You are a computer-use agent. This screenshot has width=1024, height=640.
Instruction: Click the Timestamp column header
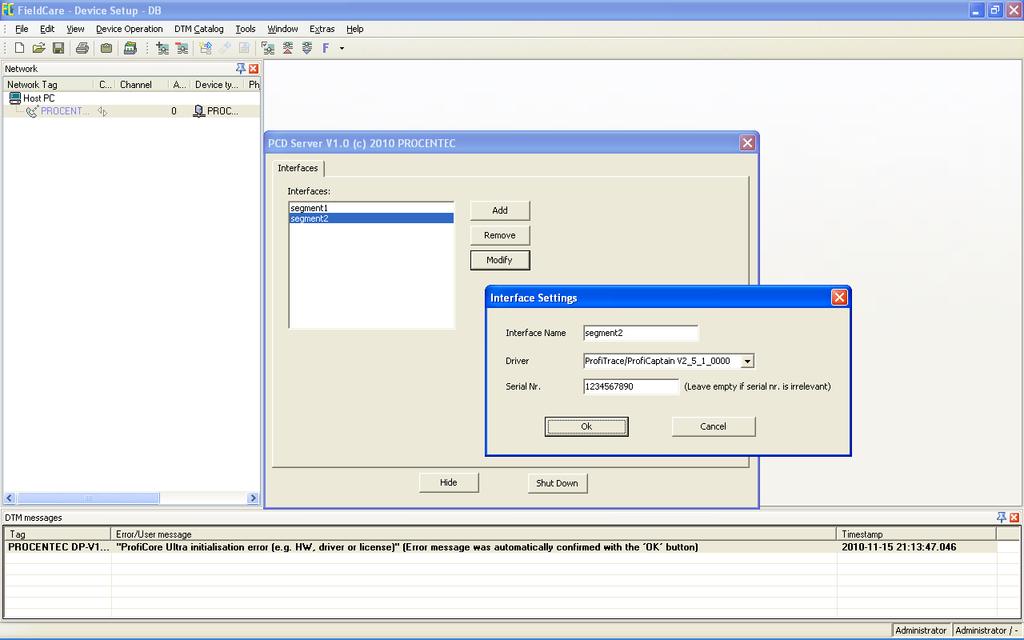coord(917,534)
